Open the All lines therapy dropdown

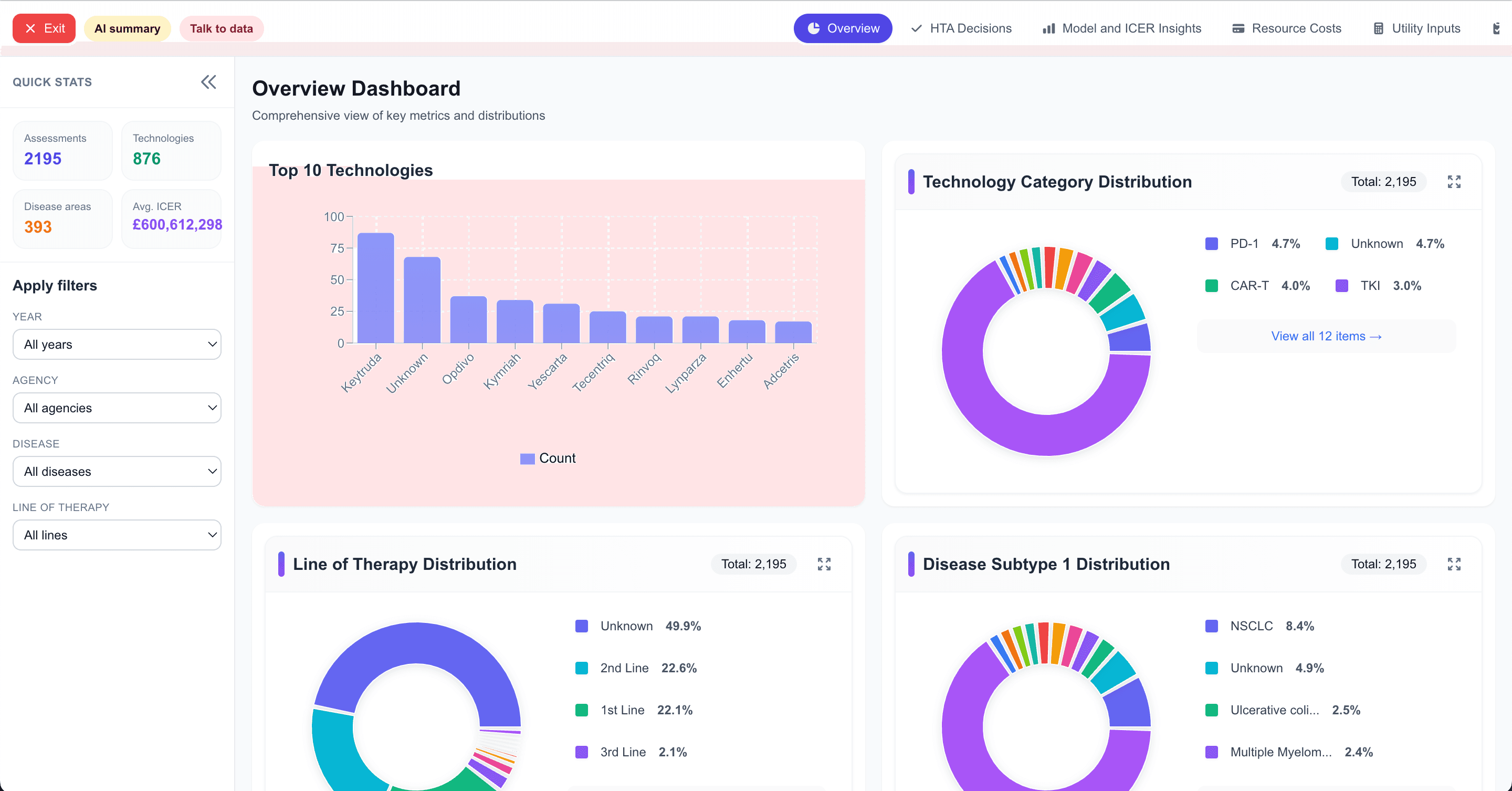click(x=117, y=534)
